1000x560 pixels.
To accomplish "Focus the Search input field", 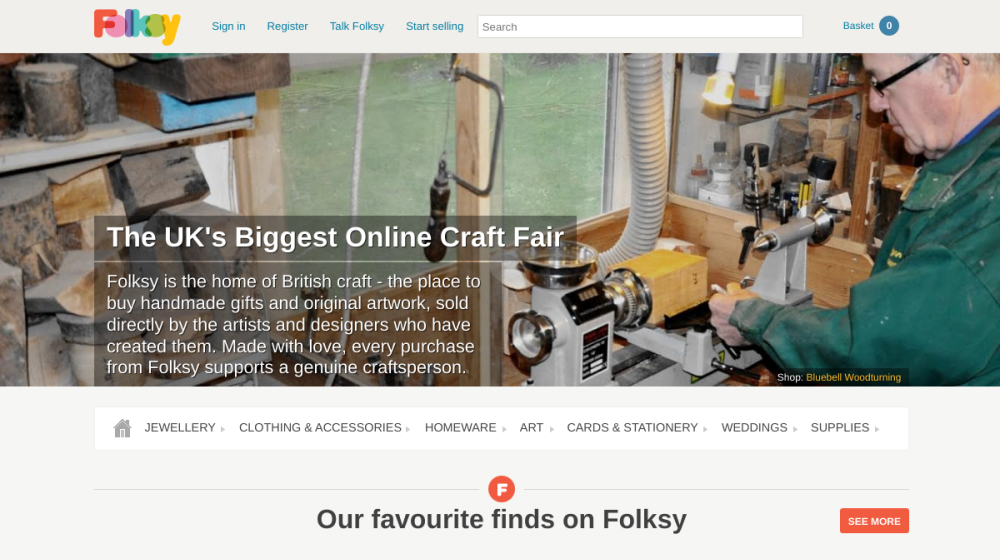I will pyautogui.click(x=640, y=27).
